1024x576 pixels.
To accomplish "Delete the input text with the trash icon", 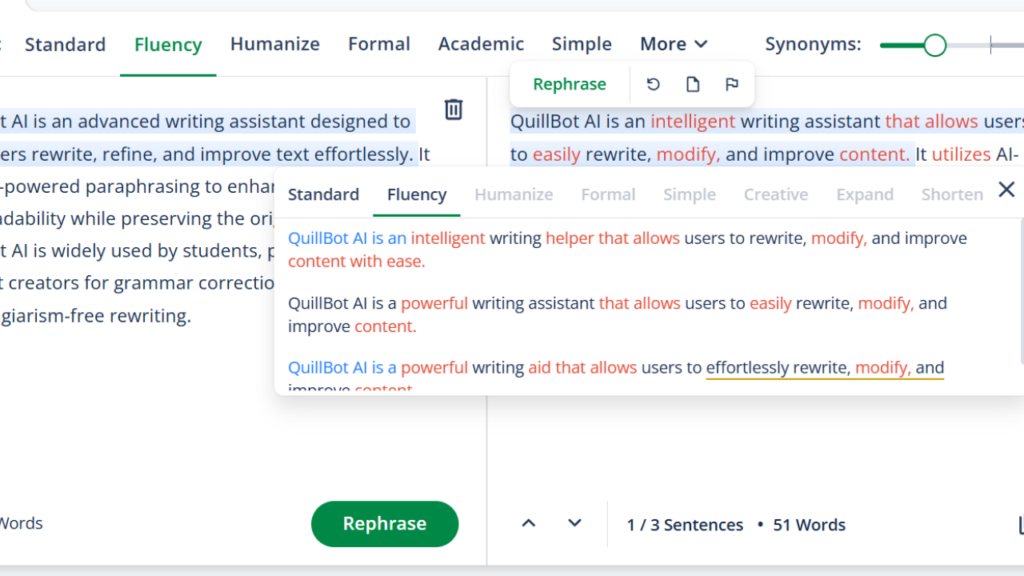I will [x=453, y=110].
